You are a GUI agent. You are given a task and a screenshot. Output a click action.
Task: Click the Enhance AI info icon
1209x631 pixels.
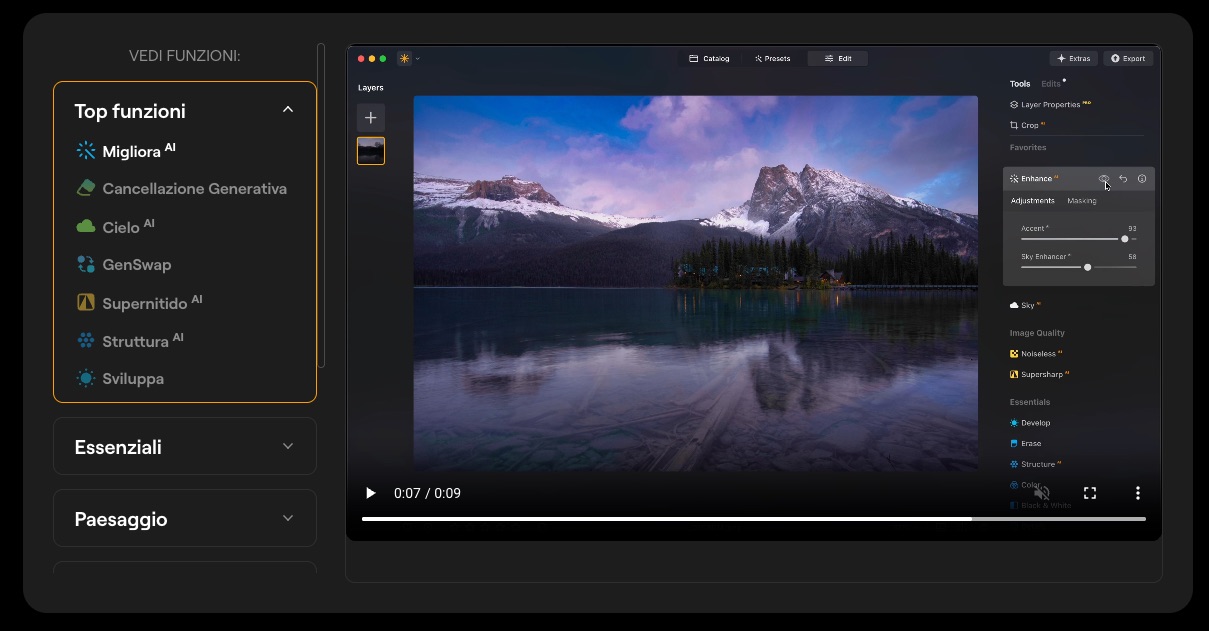click(1142, 178)
